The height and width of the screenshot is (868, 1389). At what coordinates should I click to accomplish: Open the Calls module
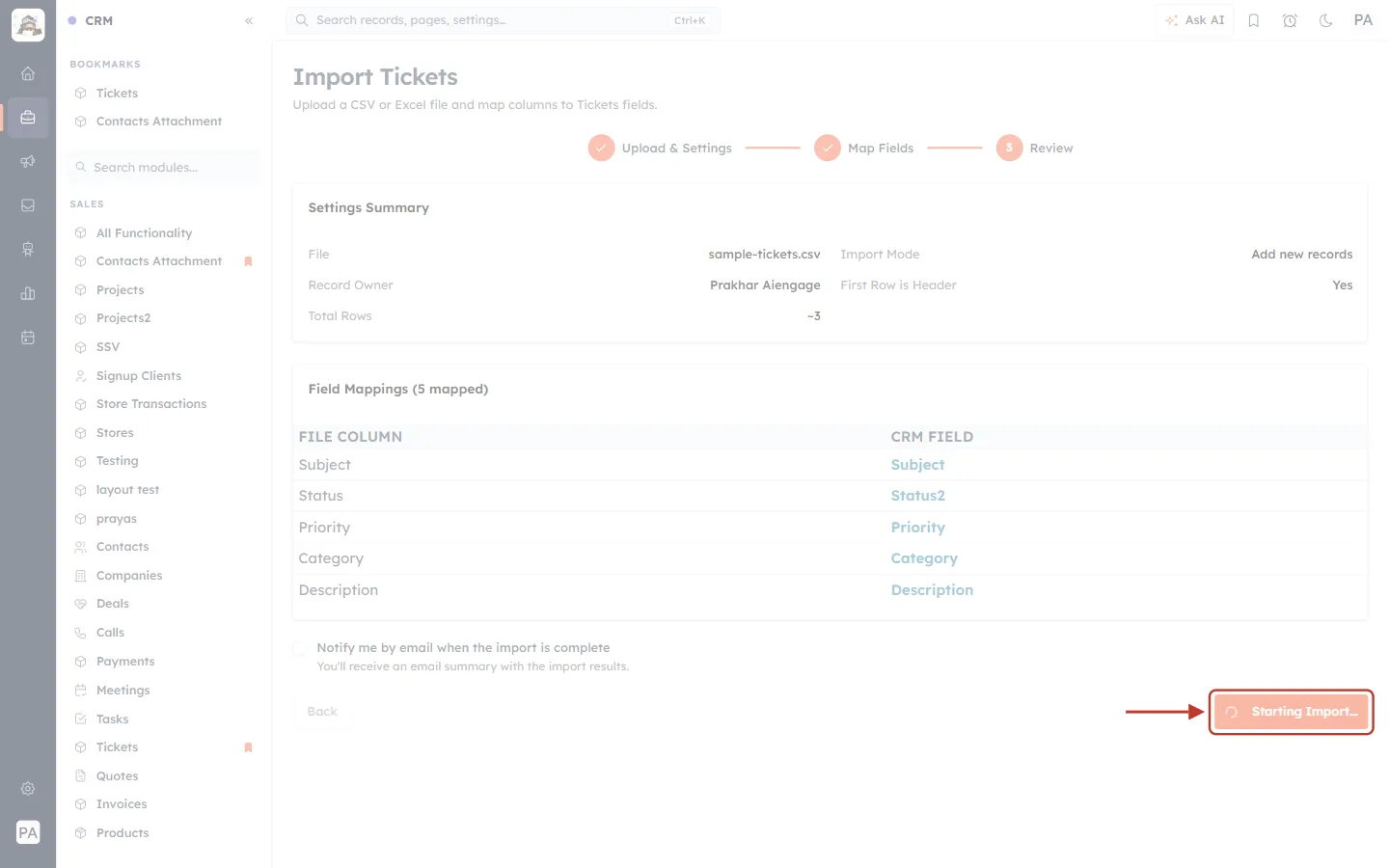coord(110,633)
